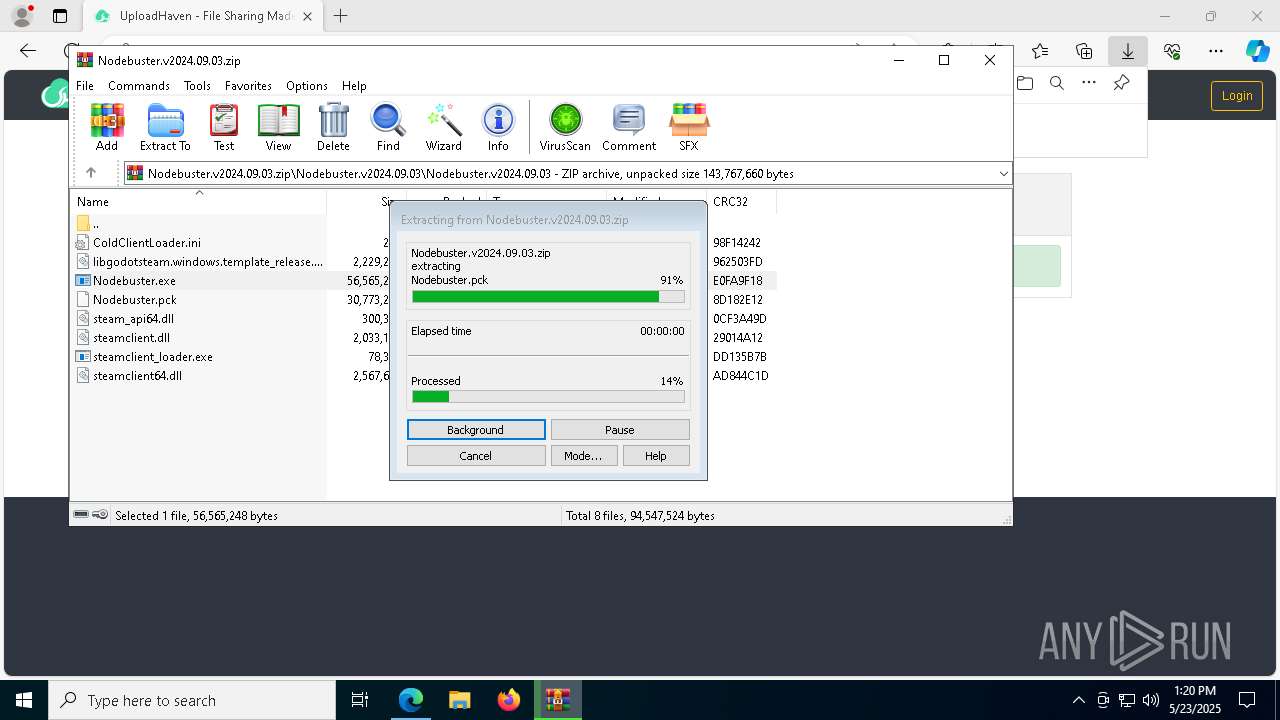The height and width of the screenshot is (720, 1280).
Task: Go back in the browser
Action: click(x=28, y=51)
